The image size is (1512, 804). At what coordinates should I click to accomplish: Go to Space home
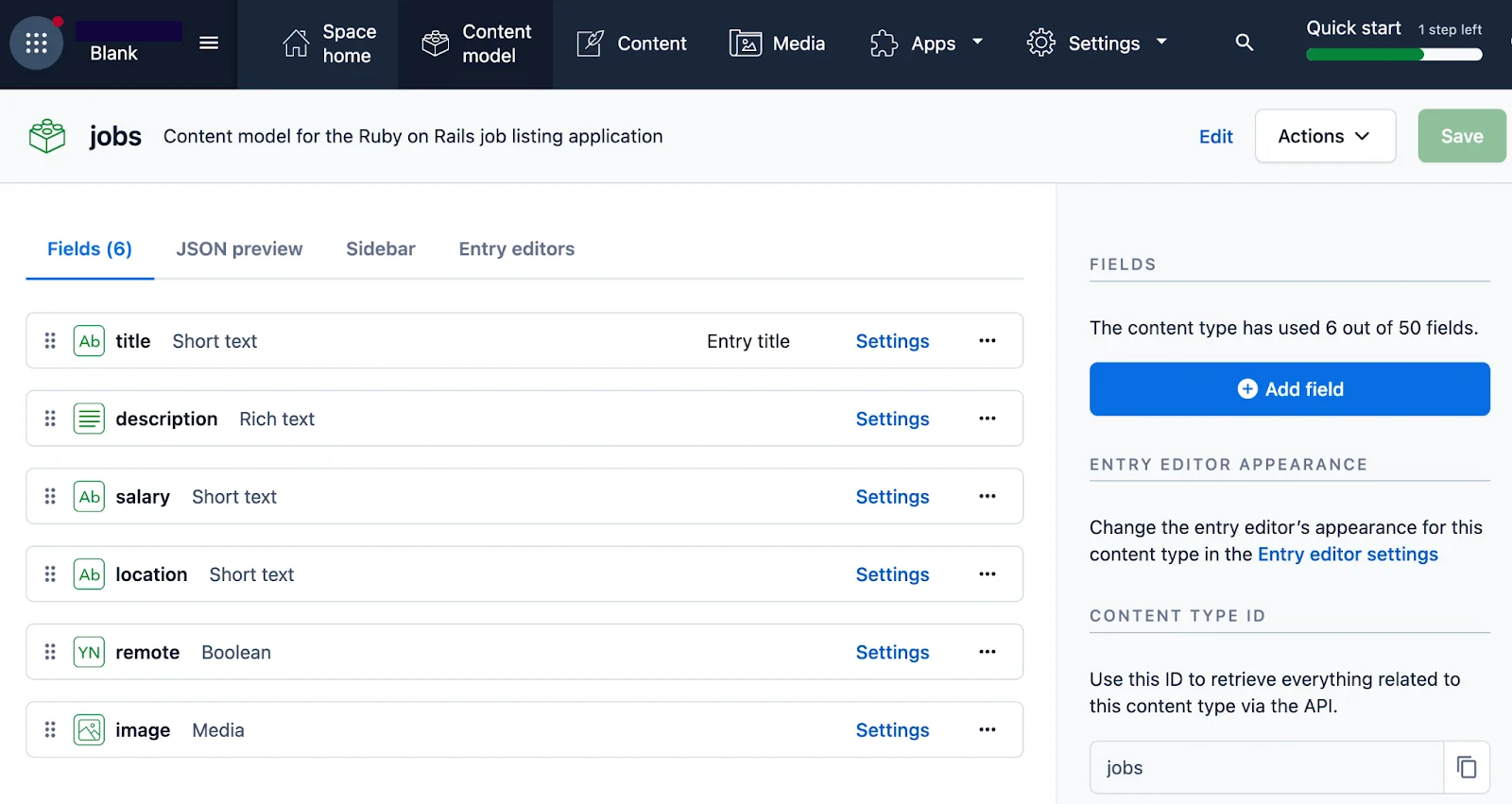click(x=329, y=43)
